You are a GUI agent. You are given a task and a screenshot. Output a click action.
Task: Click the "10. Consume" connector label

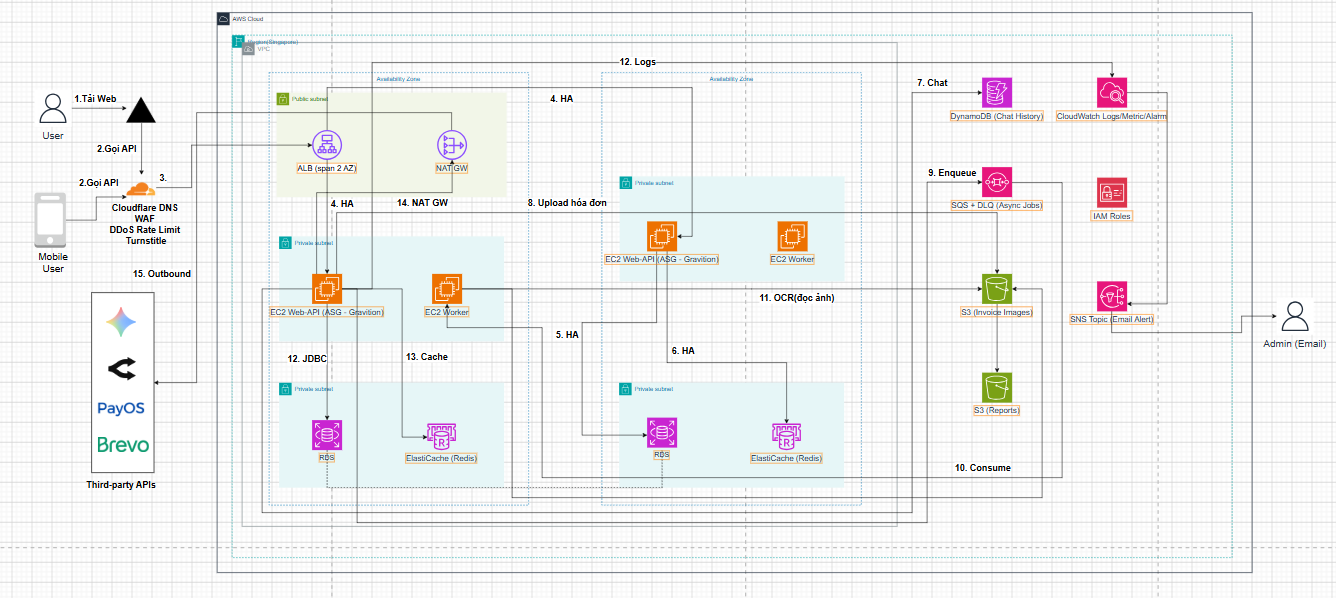pyautogui.click(x=981, y=467)
